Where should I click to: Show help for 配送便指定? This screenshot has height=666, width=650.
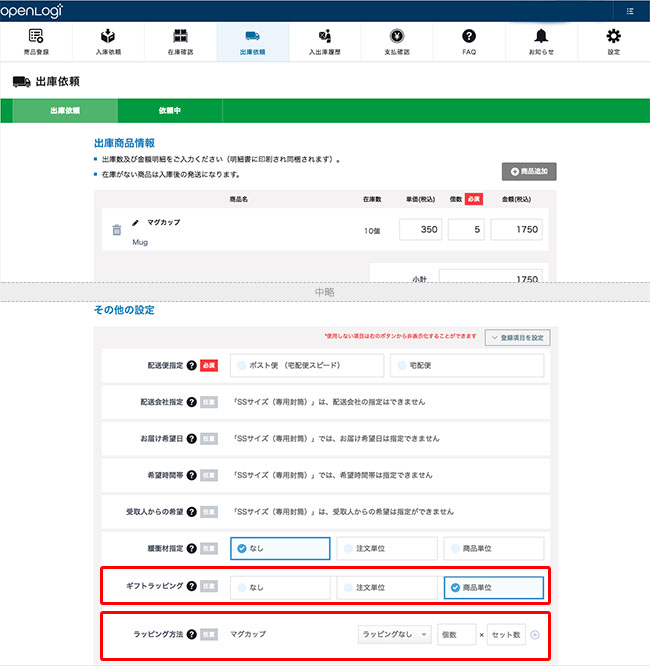tap(192, 365)
